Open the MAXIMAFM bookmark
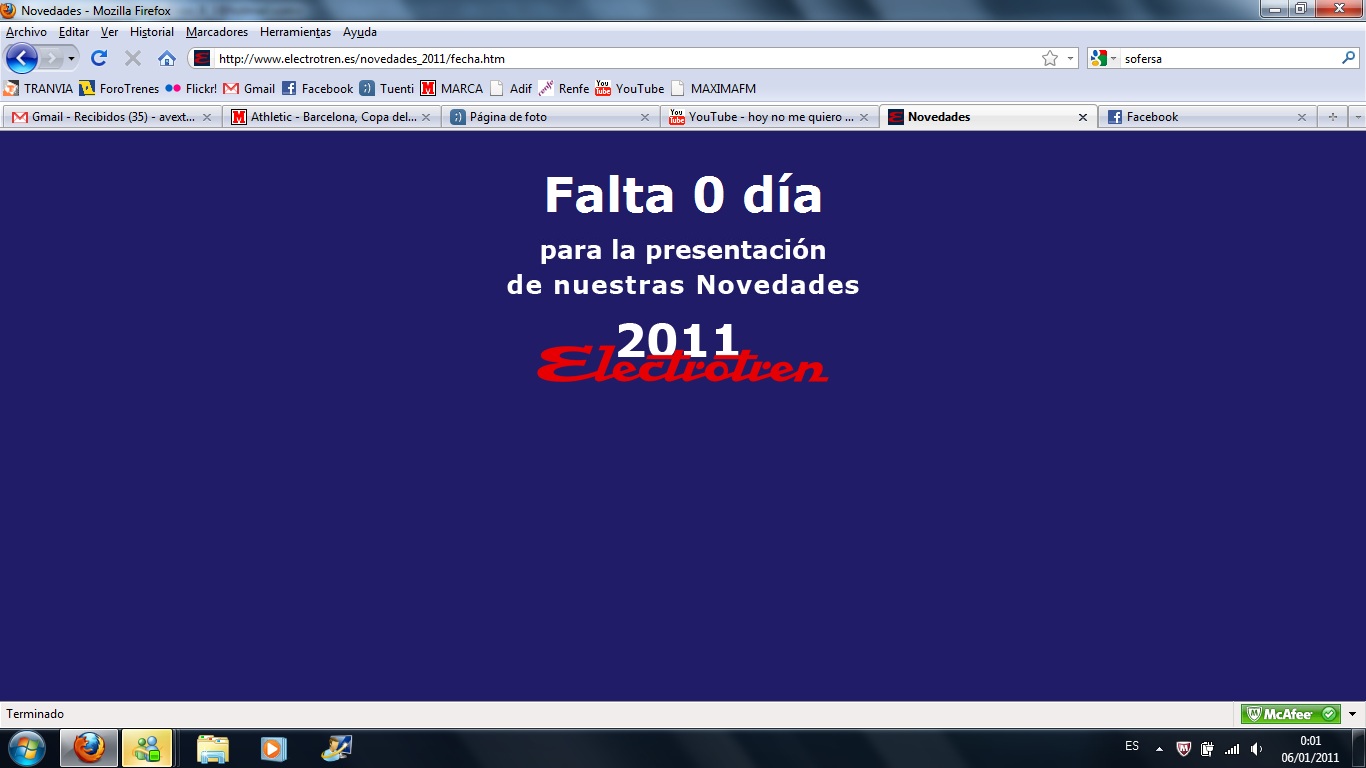This screenshot has height=768, width=1366. 713,88
